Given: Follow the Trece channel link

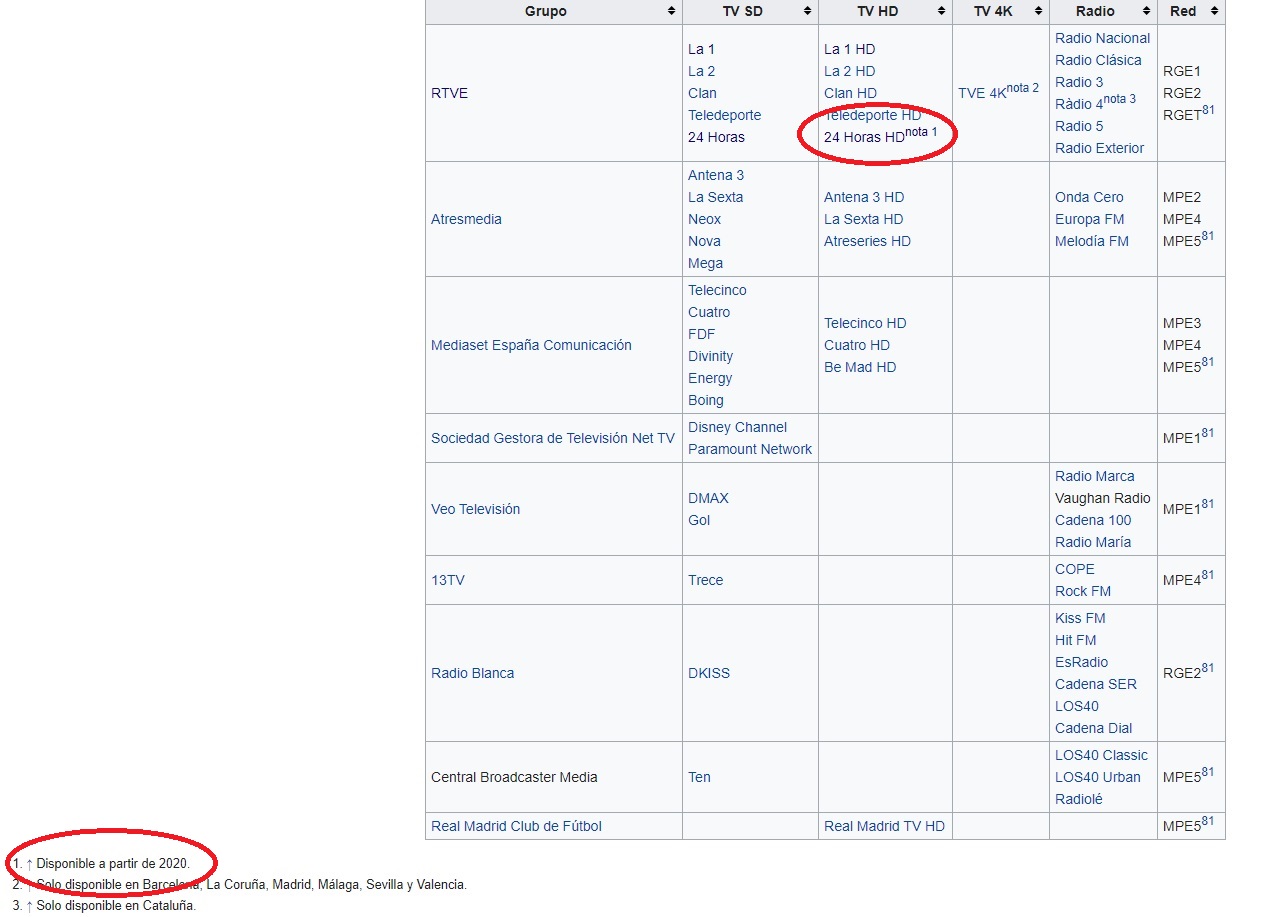Looking at the screenshot, I should pyautogui.click(x=706, y=580).
